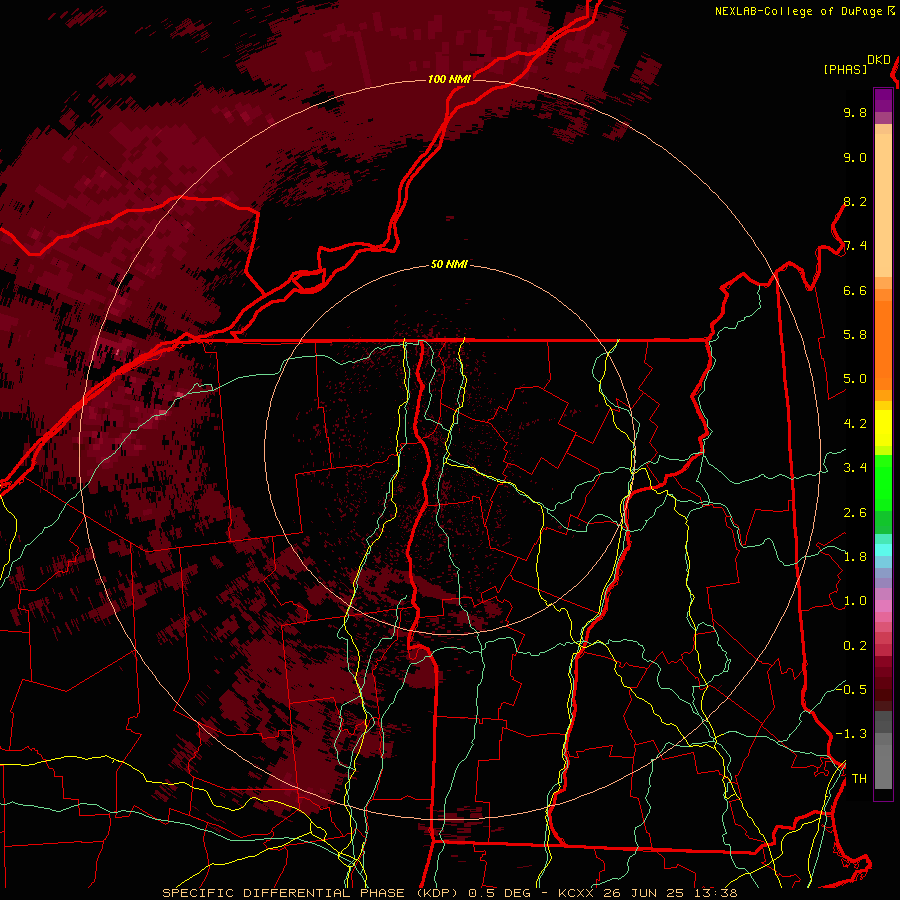Viewport: 900px width, 900px height.
Task: Click the 13:38 timestamp in caption
Action: pos(714,893)
